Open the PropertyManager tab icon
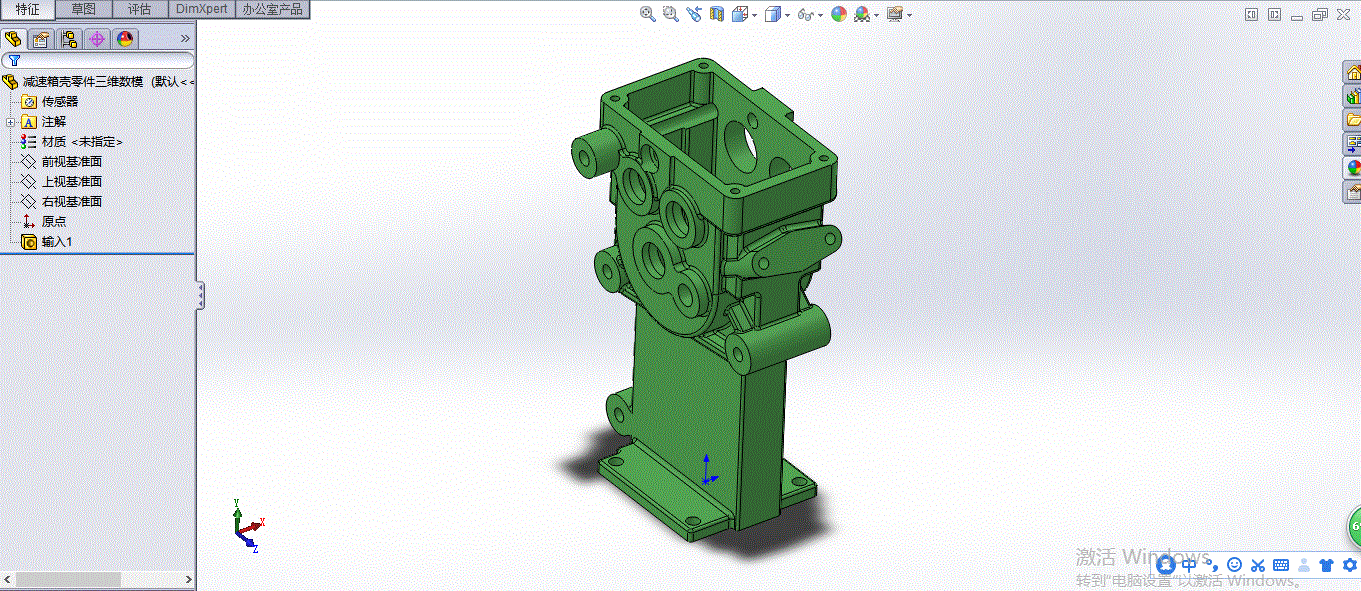This screenshot has height=591, width=1361. [41, 39]
